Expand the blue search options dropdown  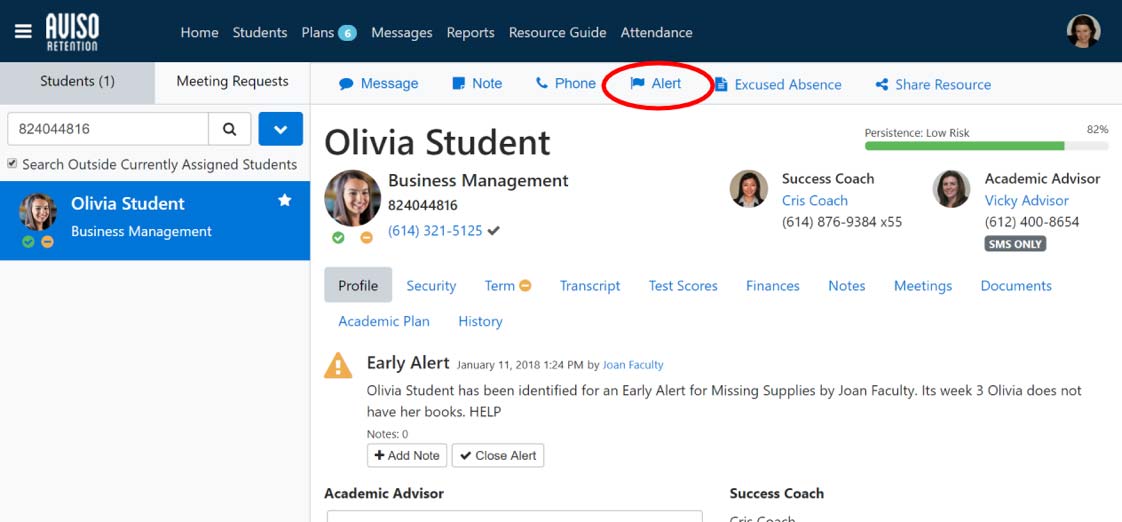coord(280,129)
